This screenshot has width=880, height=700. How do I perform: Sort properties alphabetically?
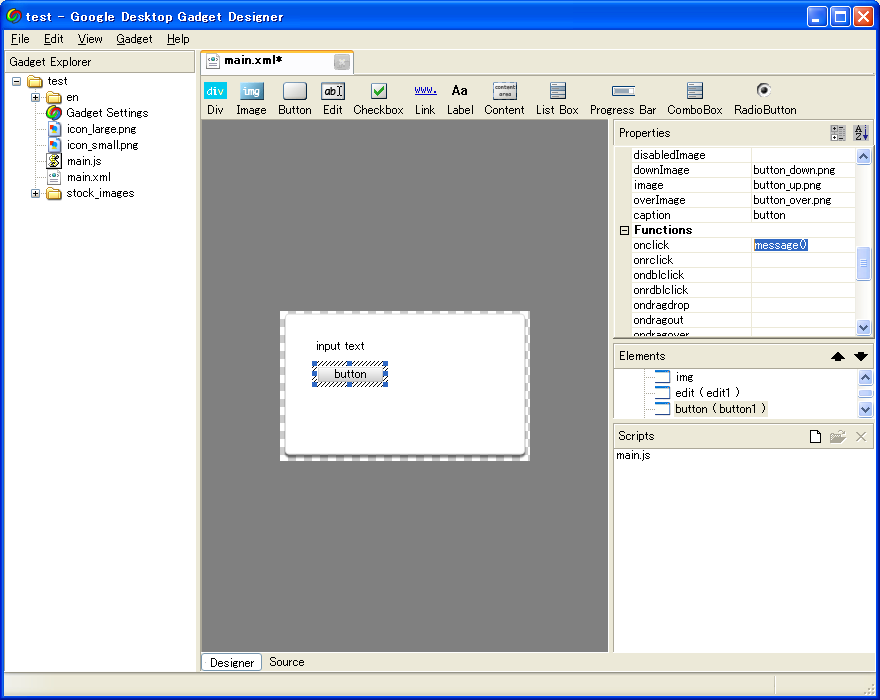pyautogui.click(x=861, y=133)
